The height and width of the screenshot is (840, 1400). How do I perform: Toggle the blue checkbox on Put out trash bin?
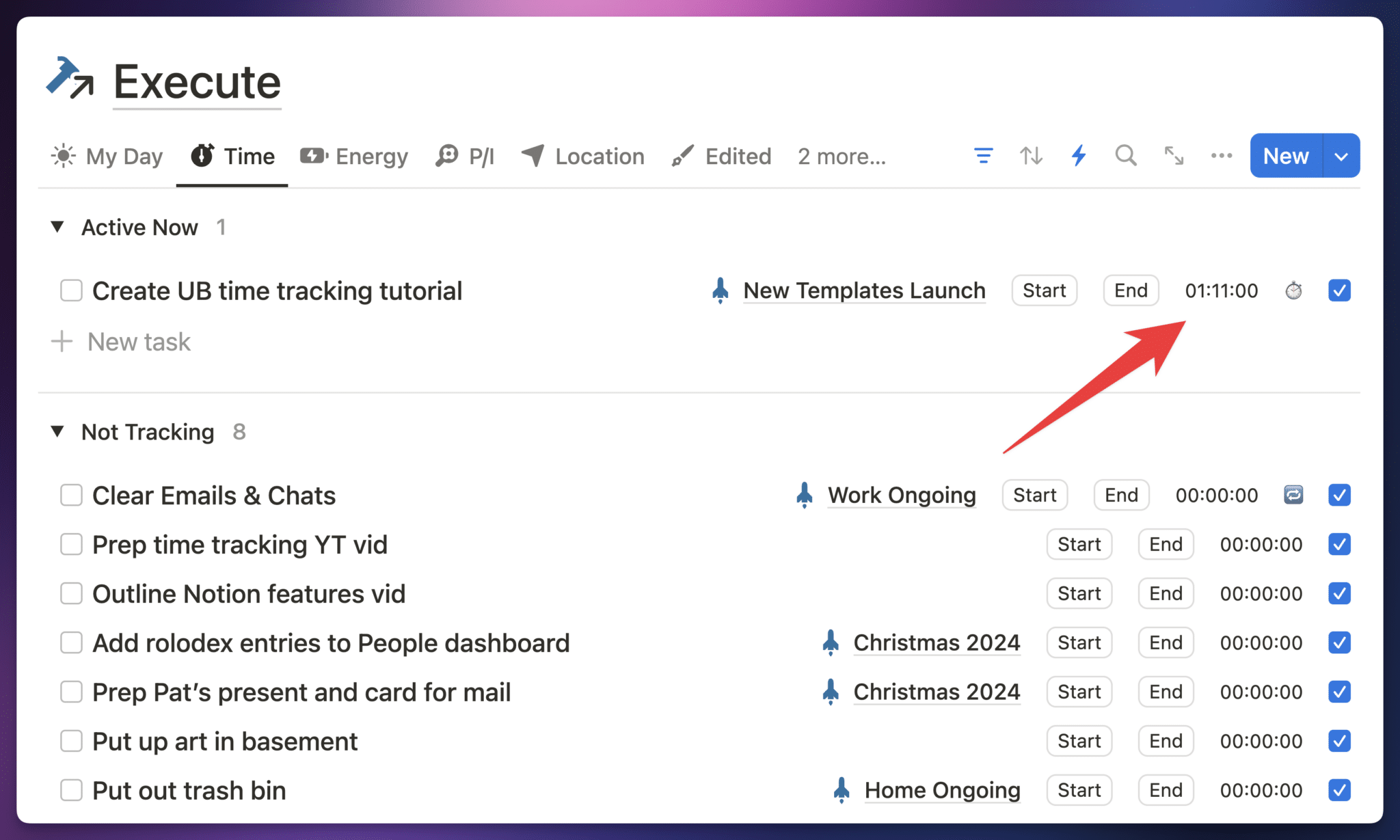1338,789
